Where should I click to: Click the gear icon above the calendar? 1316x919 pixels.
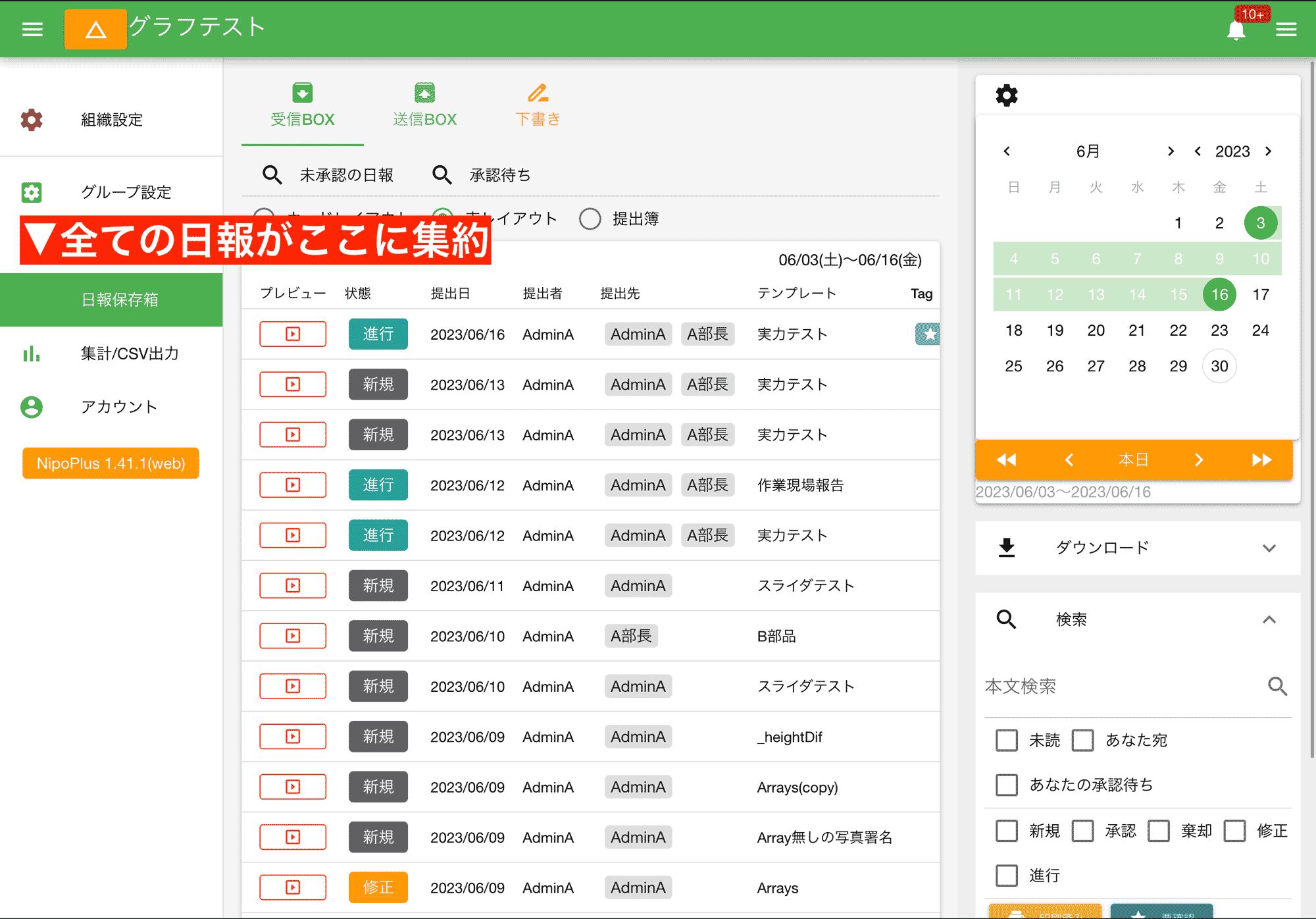tap(1006, 95)
